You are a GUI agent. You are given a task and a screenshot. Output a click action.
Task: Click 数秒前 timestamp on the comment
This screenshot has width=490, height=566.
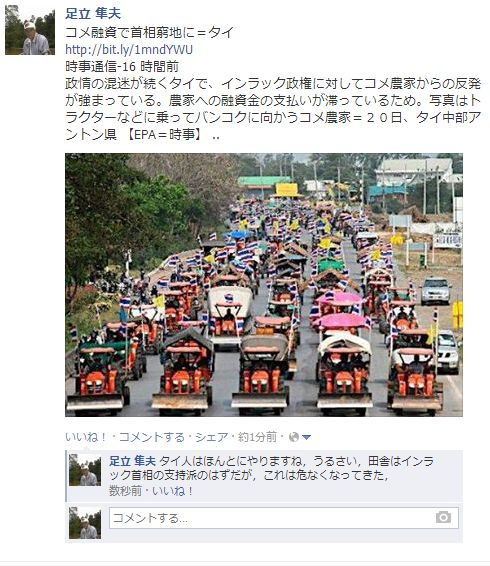tap(125, 491)
